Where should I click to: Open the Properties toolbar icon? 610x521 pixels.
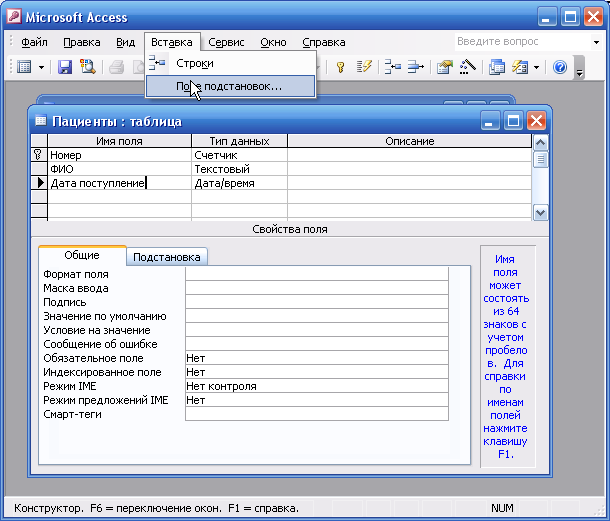pyautogui.click(x=445, y=67)
